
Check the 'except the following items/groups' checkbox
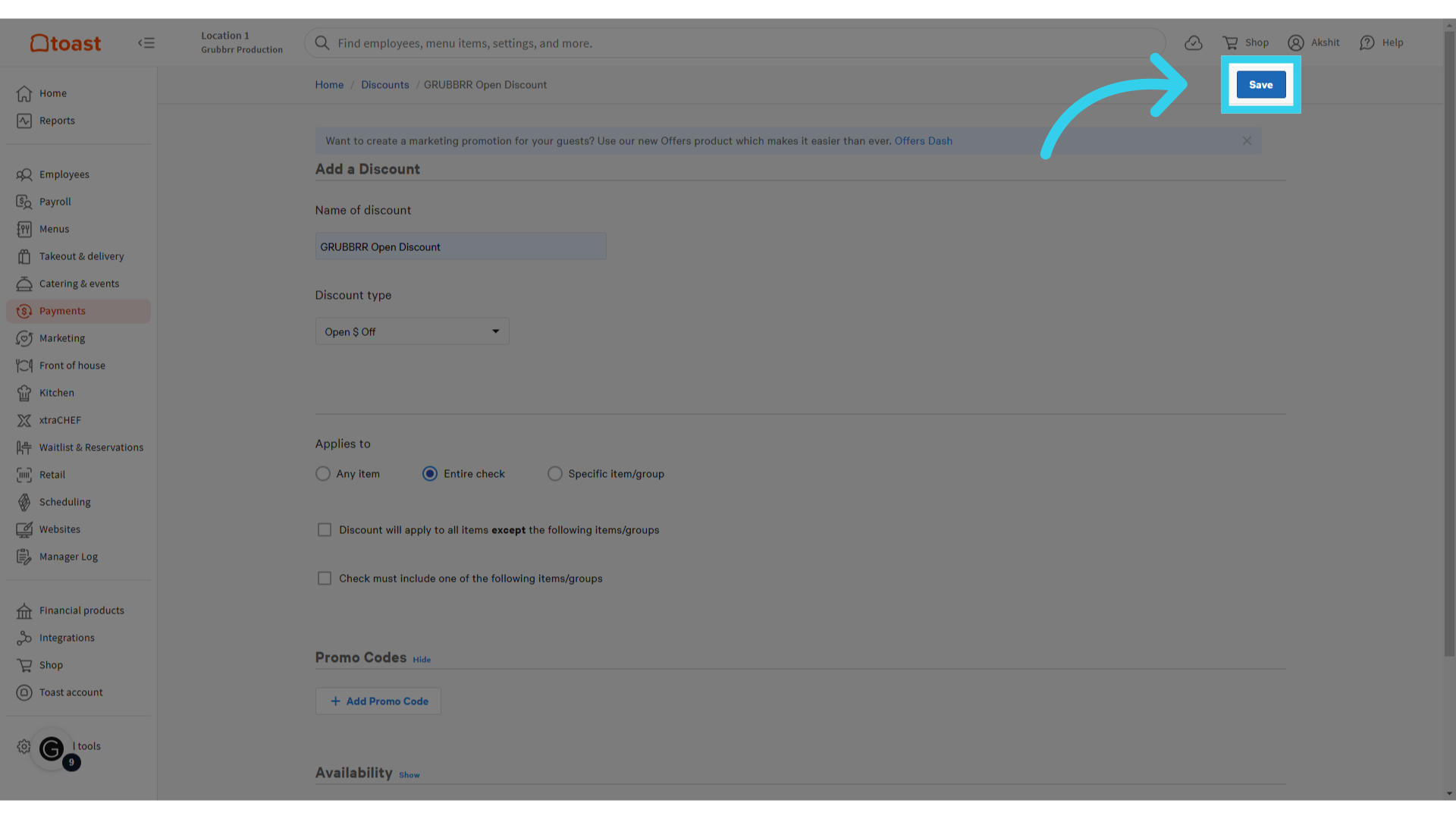click(x=325, y=530)
